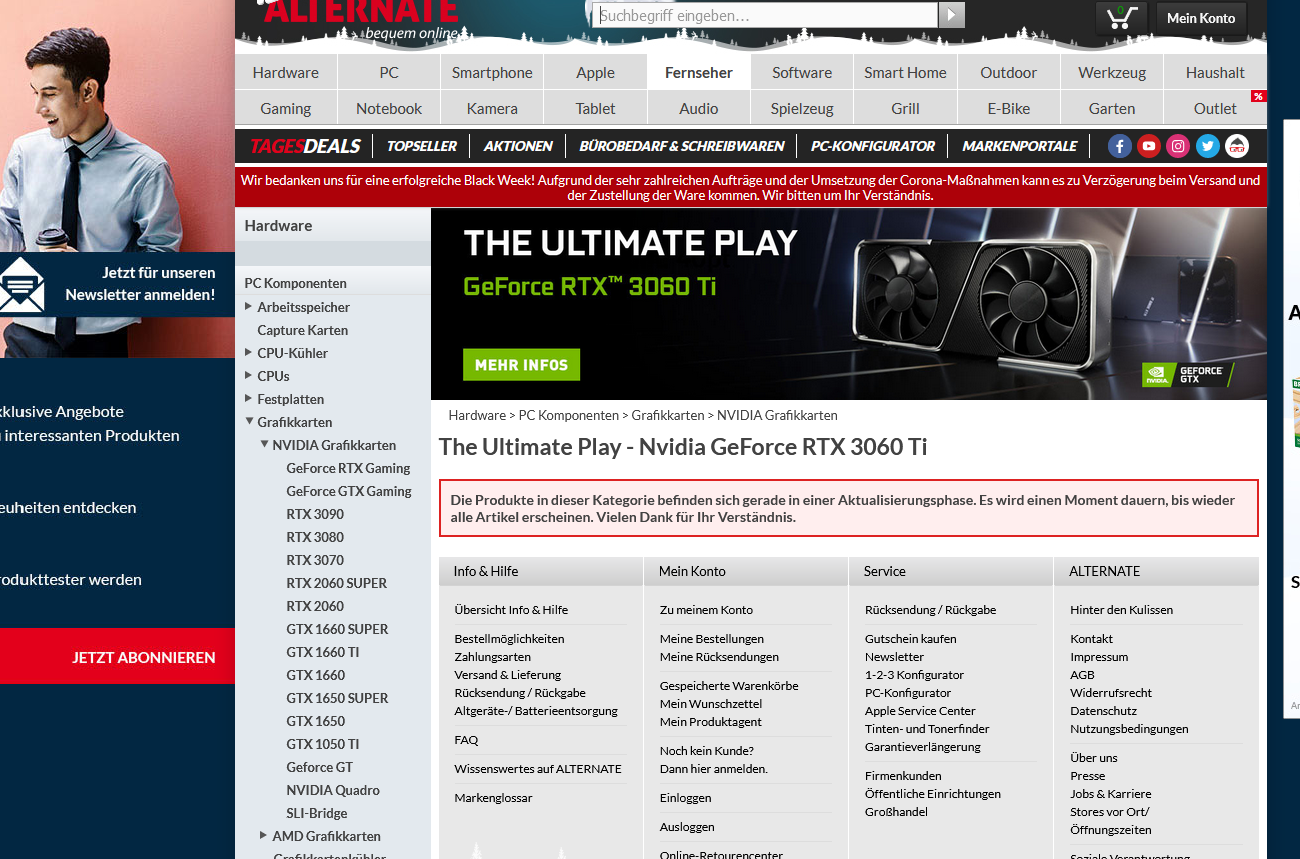The width and height of the screenshot is (1300, 859).
Task: Collapse the NVIDIA Grafikkarten subtree
Action: (x=264, y=444)
